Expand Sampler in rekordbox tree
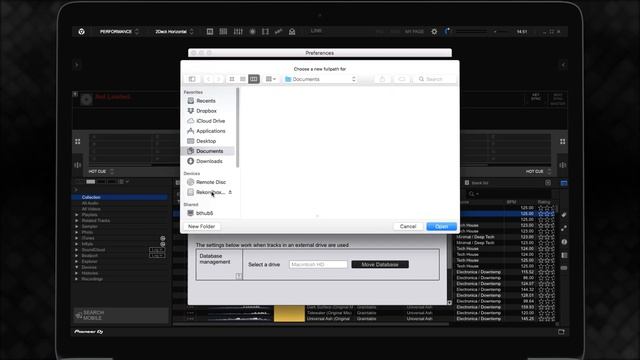The height and width of the screenshot is (360, 640). tap(77, 226)
